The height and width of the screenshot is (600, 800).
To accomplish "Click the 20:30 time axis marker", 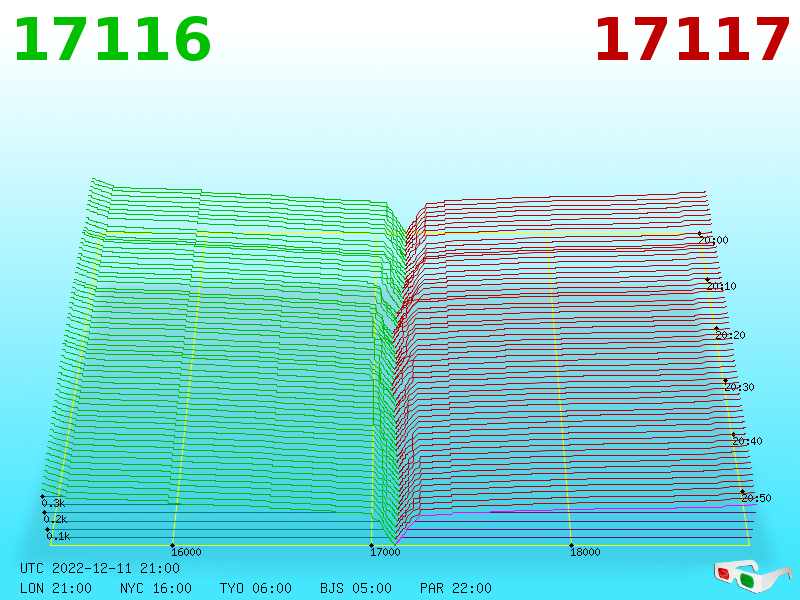I will (x=739, y=387).
